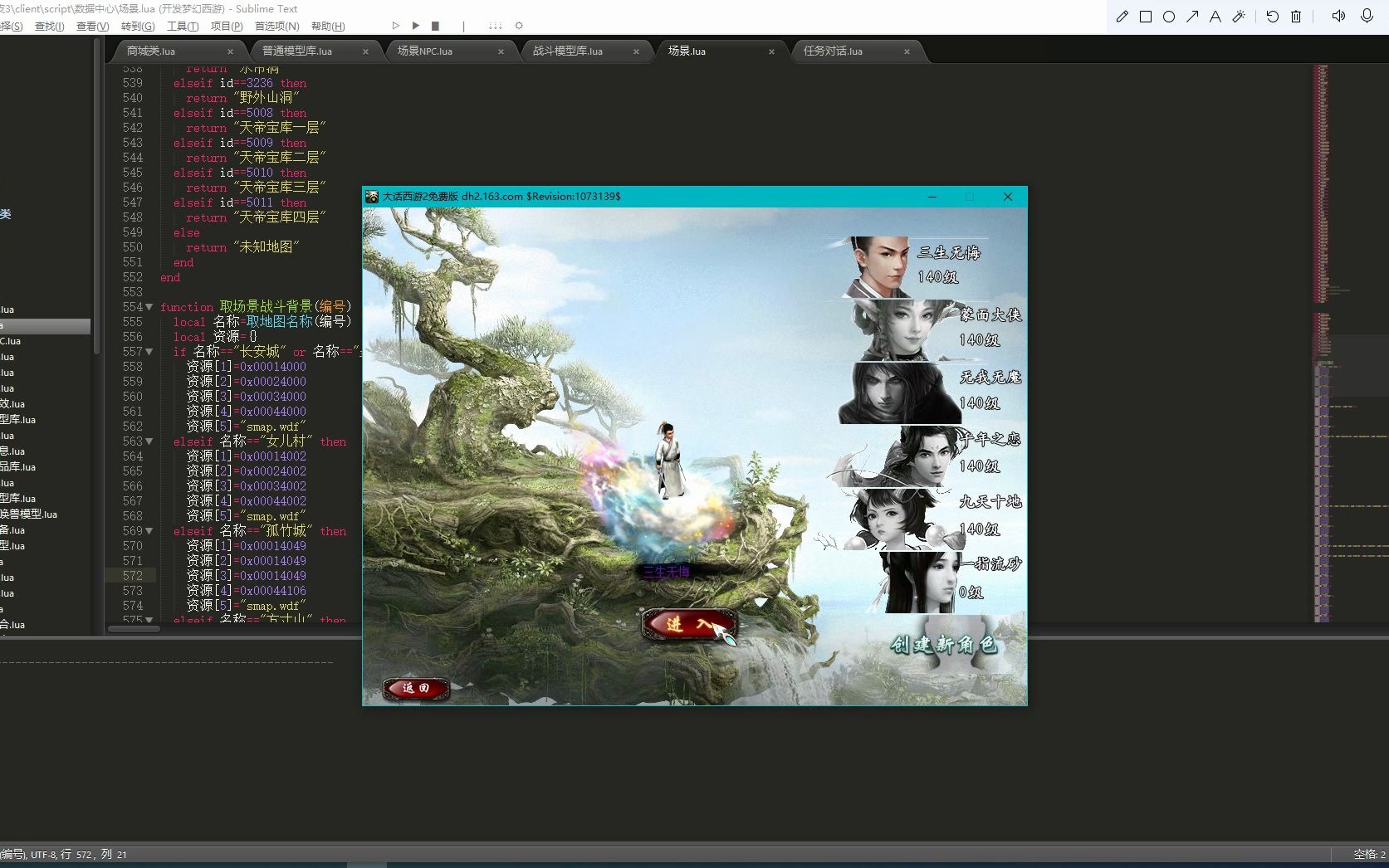1389x868 pixels.
Task: Open the 首选项(N) menu
Action: coord(276,27)
